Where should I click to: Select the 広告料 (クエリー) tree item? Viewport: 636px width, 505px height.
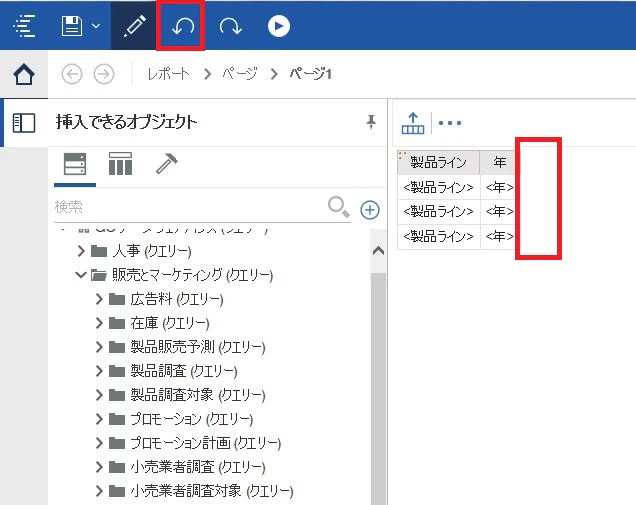tap(177, 299)
